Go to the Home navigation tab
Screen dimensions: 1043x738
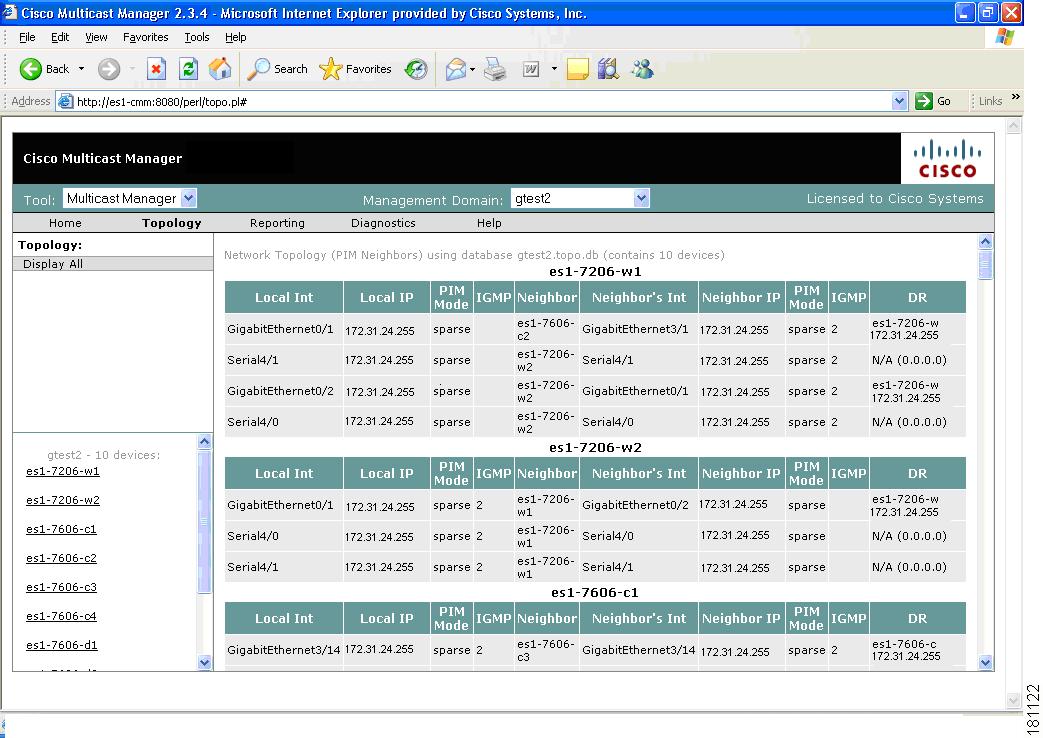[x=65, y=223]
